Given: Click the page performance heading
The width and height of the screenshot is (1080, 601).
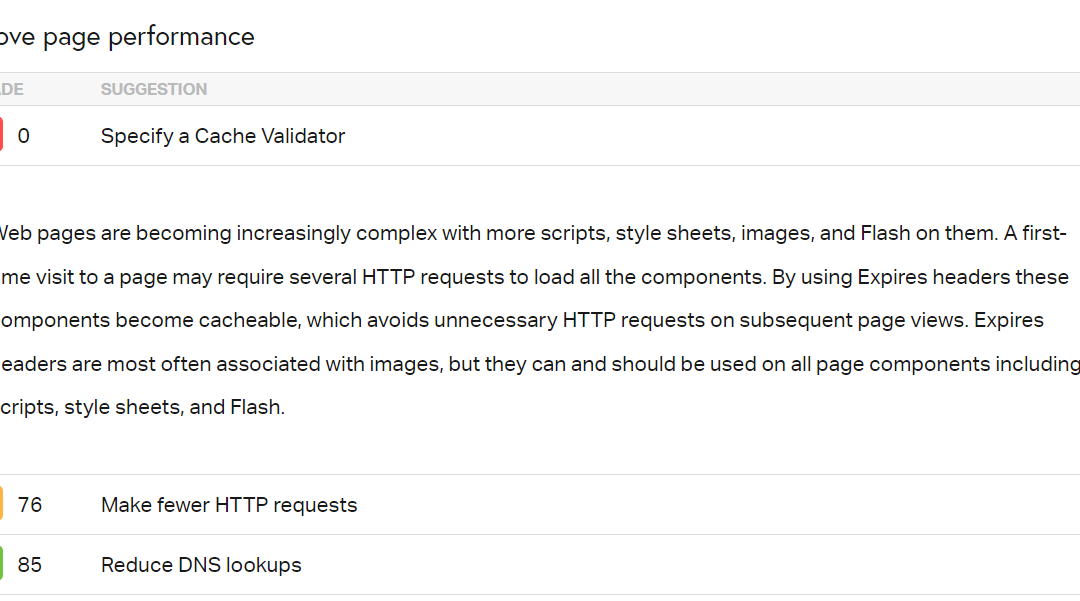Looking at the screenshot, I should (127, 36).
